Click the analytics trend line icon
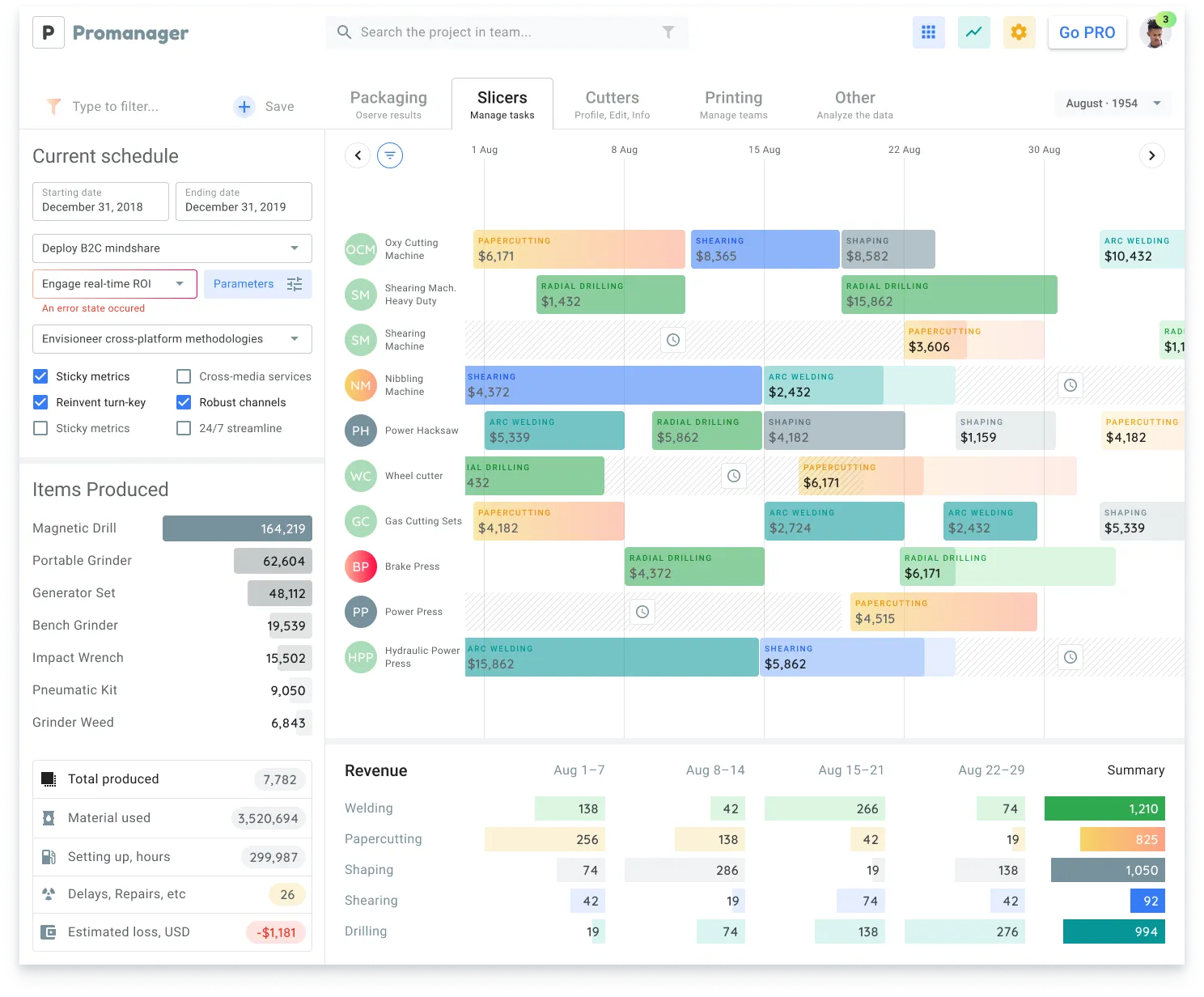Screen dimensions: 1204x997 [973, 32]
